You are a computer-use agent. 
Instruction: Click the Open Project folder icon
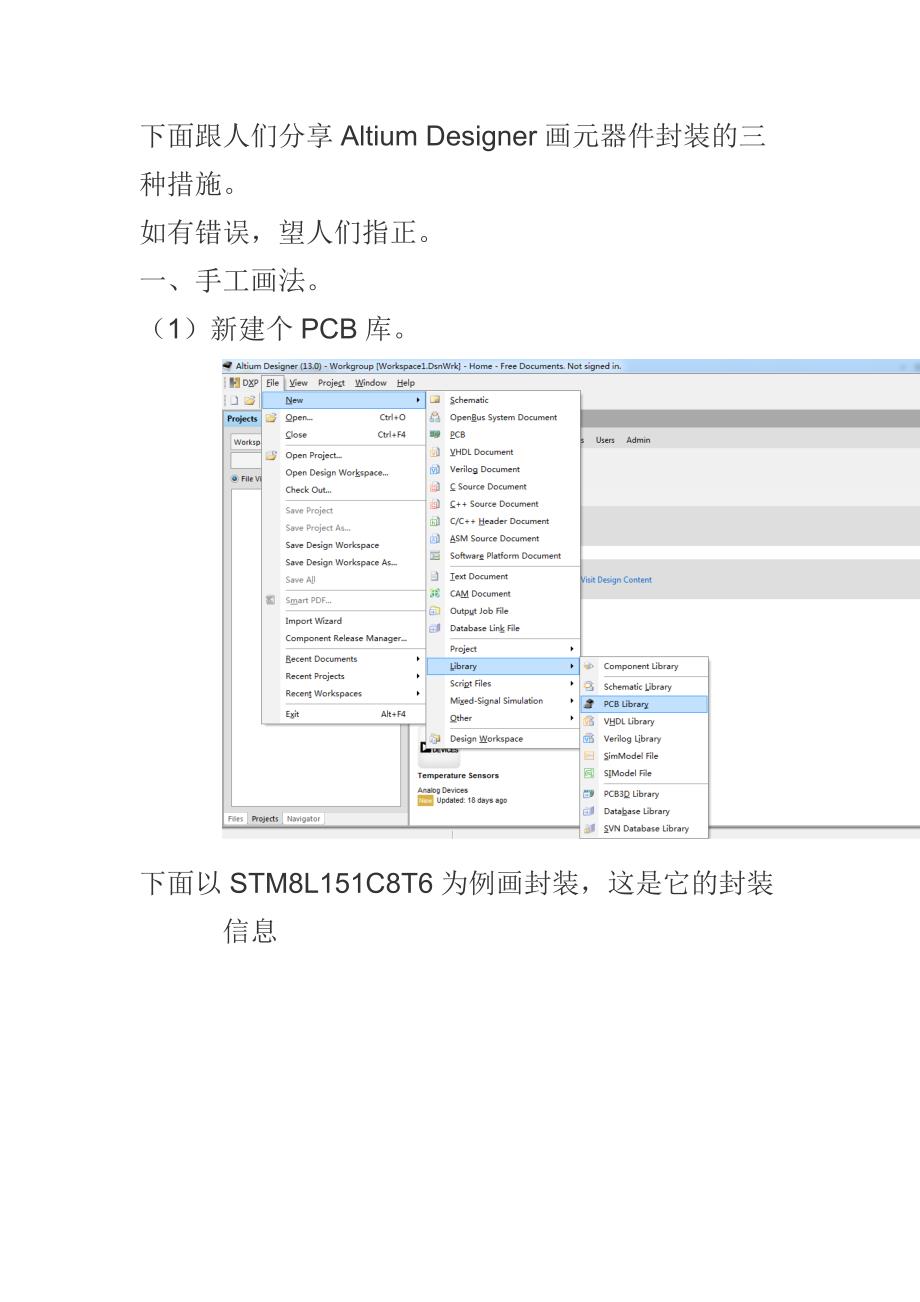(271, 455)
